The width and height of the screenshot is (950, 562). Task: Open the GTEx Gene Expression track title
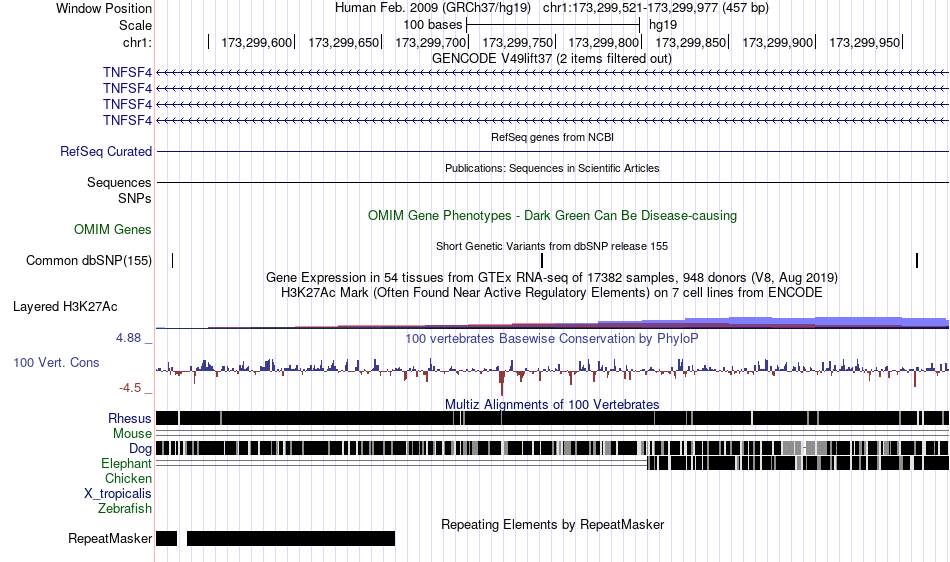coord(552,277)
